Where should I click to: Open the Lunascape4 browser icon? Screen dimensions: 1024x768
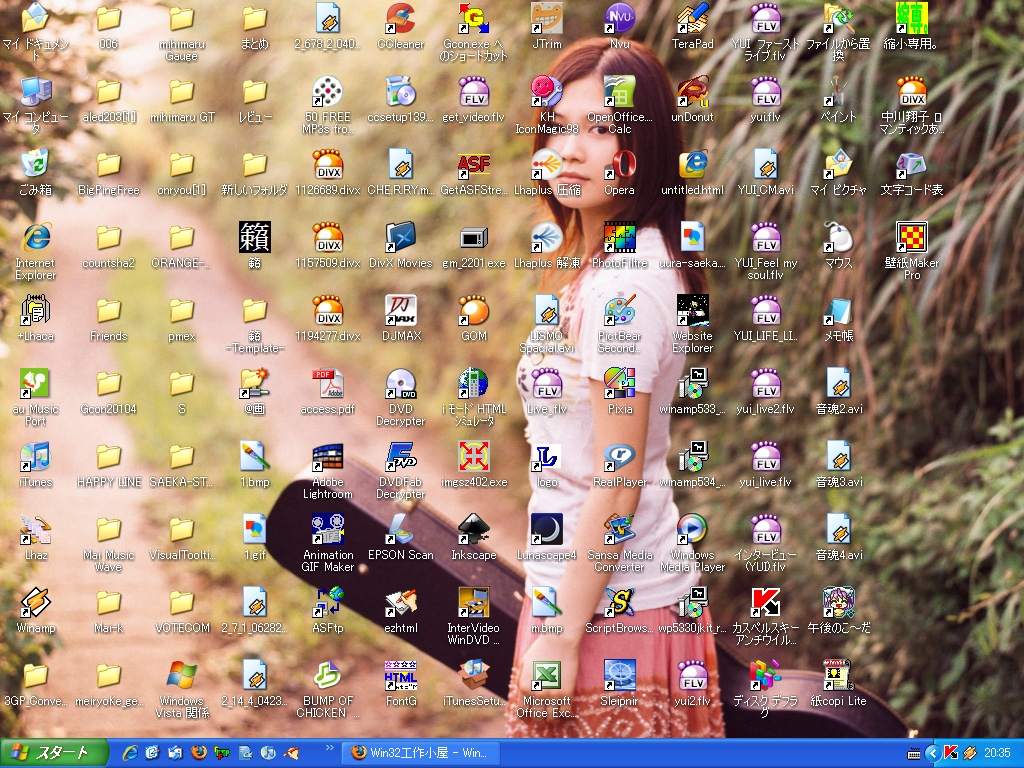pos(547,530)
